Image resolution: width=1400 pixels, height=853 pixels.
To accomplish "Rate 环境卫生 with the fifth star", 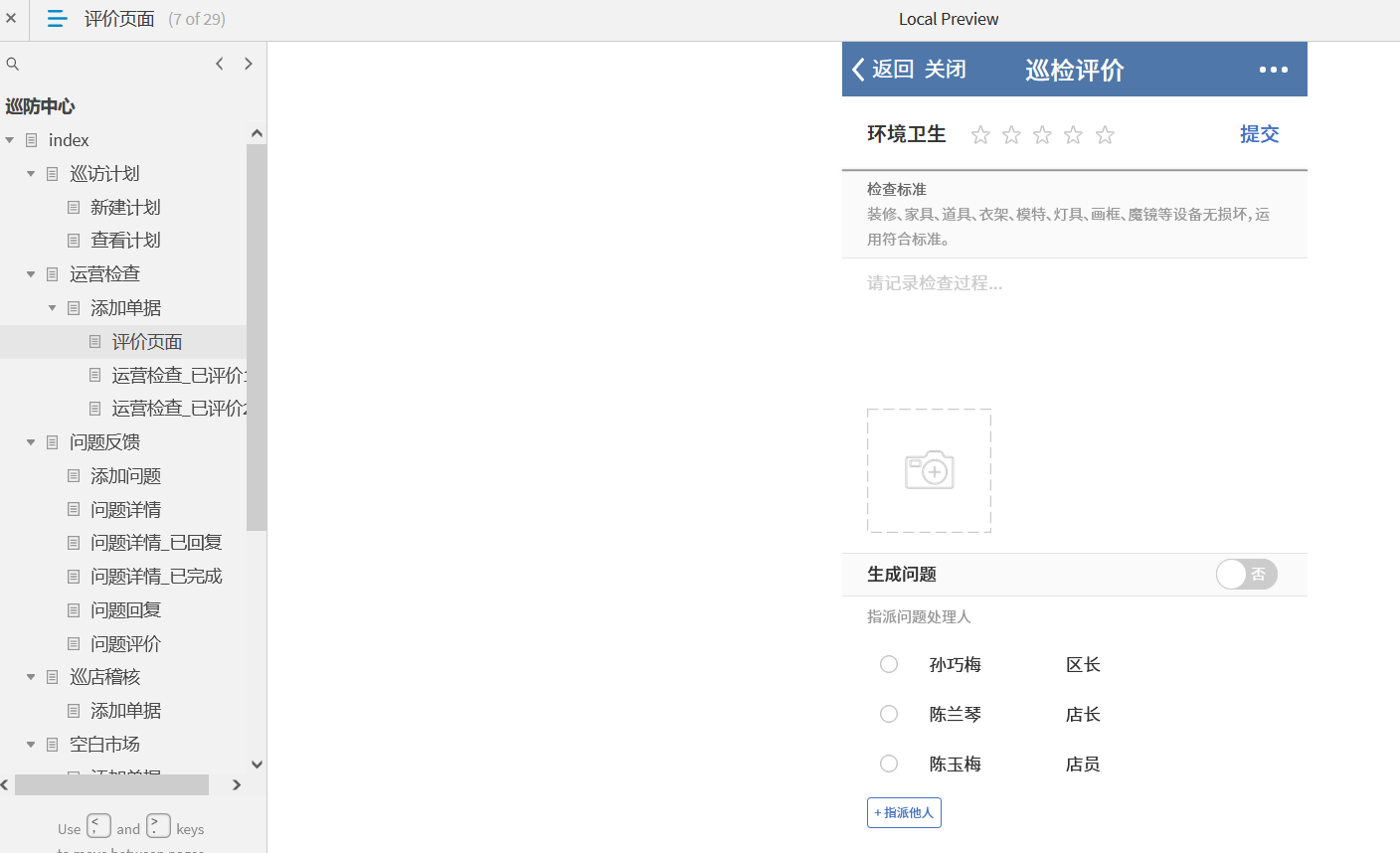I will coord(1105,135).
